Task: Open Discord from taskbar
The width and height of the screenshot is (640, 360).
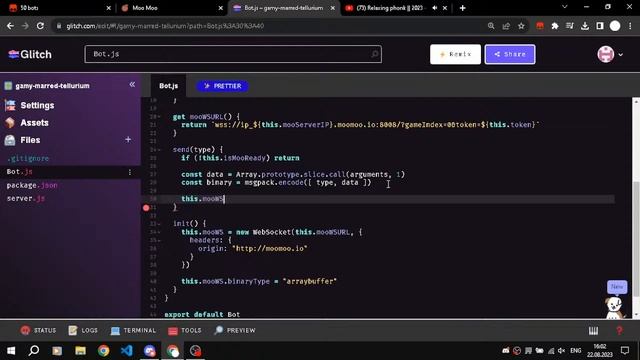Action: 150,351
